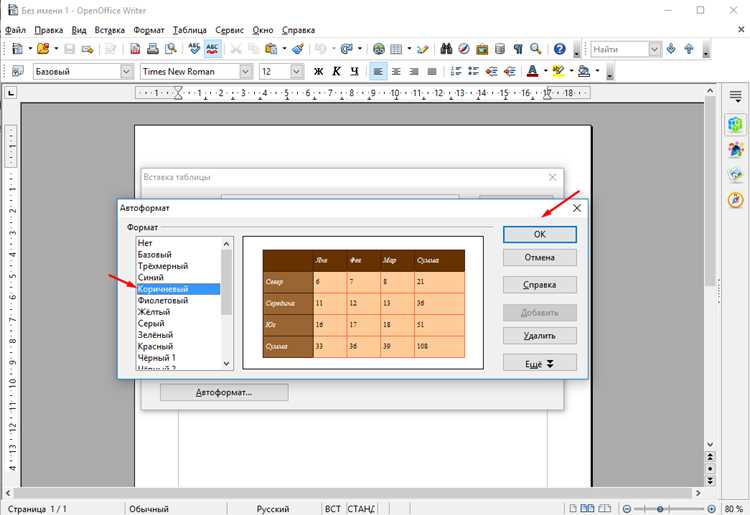
Task: Click the Paste clipboard icon
Action: click(x=271, y=49)
